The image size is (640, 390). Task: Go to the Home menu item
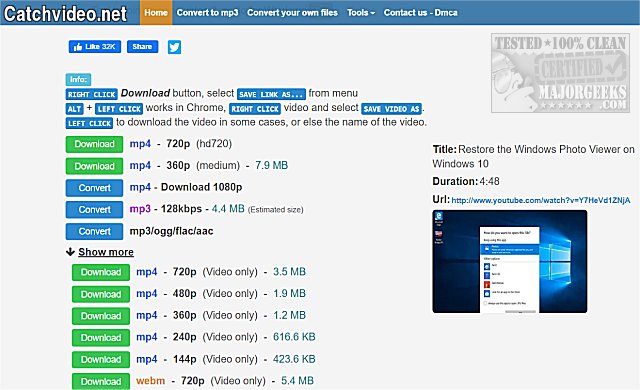156,13
